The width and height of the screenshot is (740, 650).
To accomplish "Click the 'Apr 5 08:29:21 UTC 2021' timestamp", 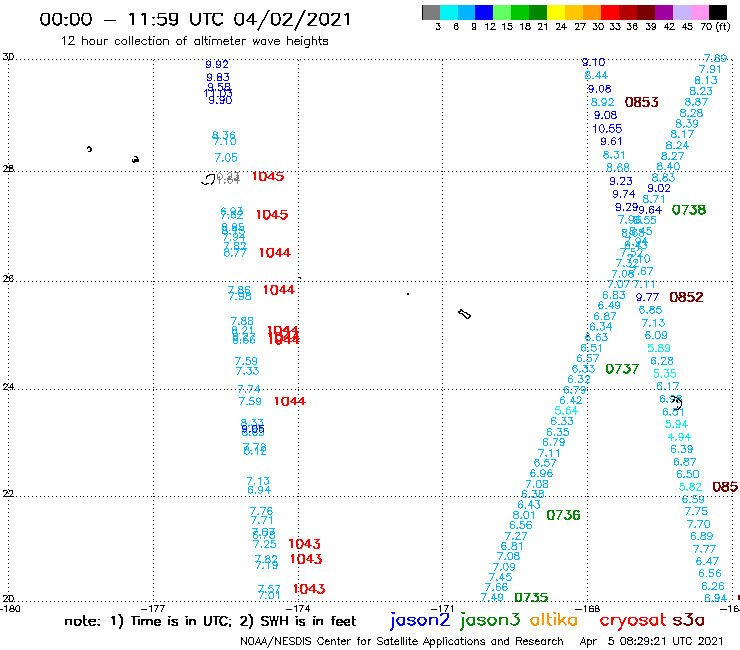I will coord(651,641).
